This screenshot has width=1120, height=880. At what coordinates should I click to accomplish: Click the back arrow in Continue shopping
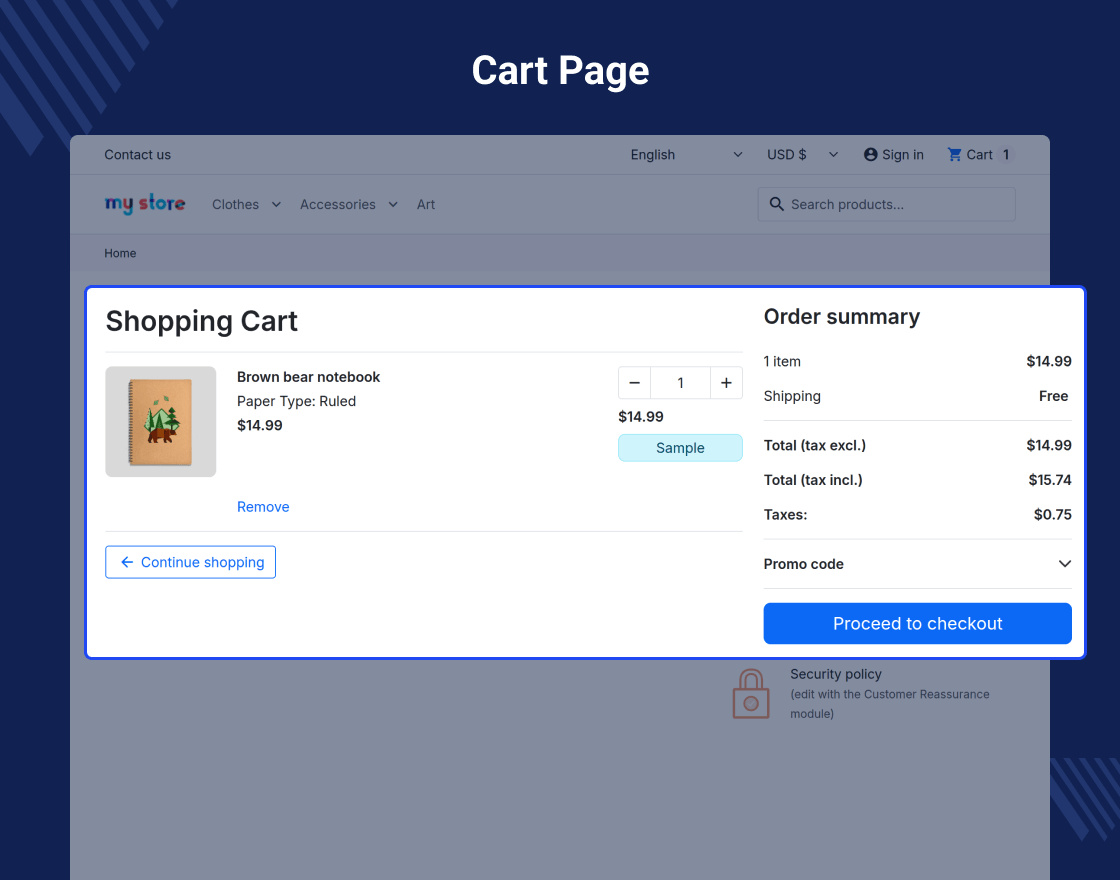tap(127, 562)
